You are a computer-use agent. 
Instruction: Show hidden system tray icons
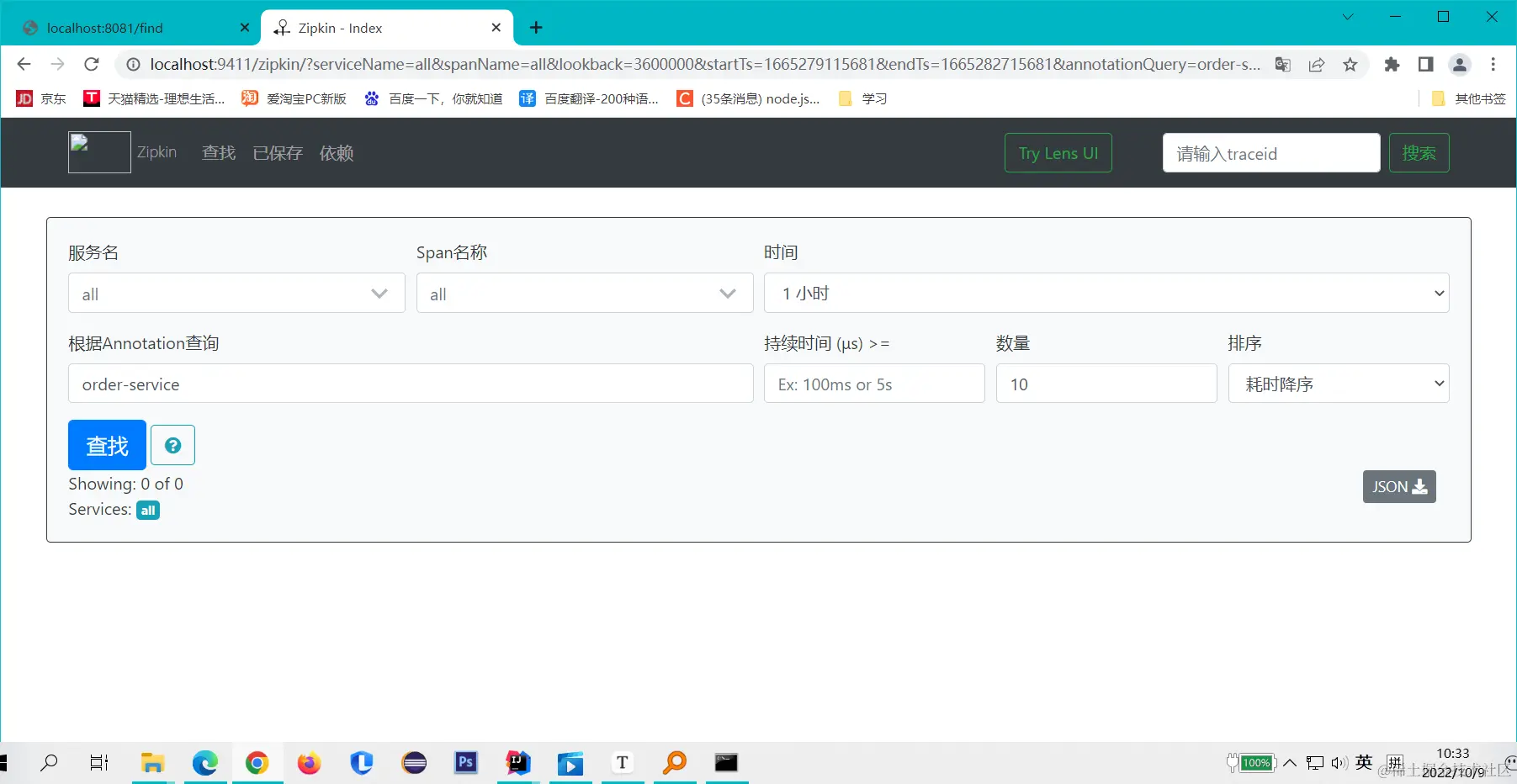pos(1289,763)
